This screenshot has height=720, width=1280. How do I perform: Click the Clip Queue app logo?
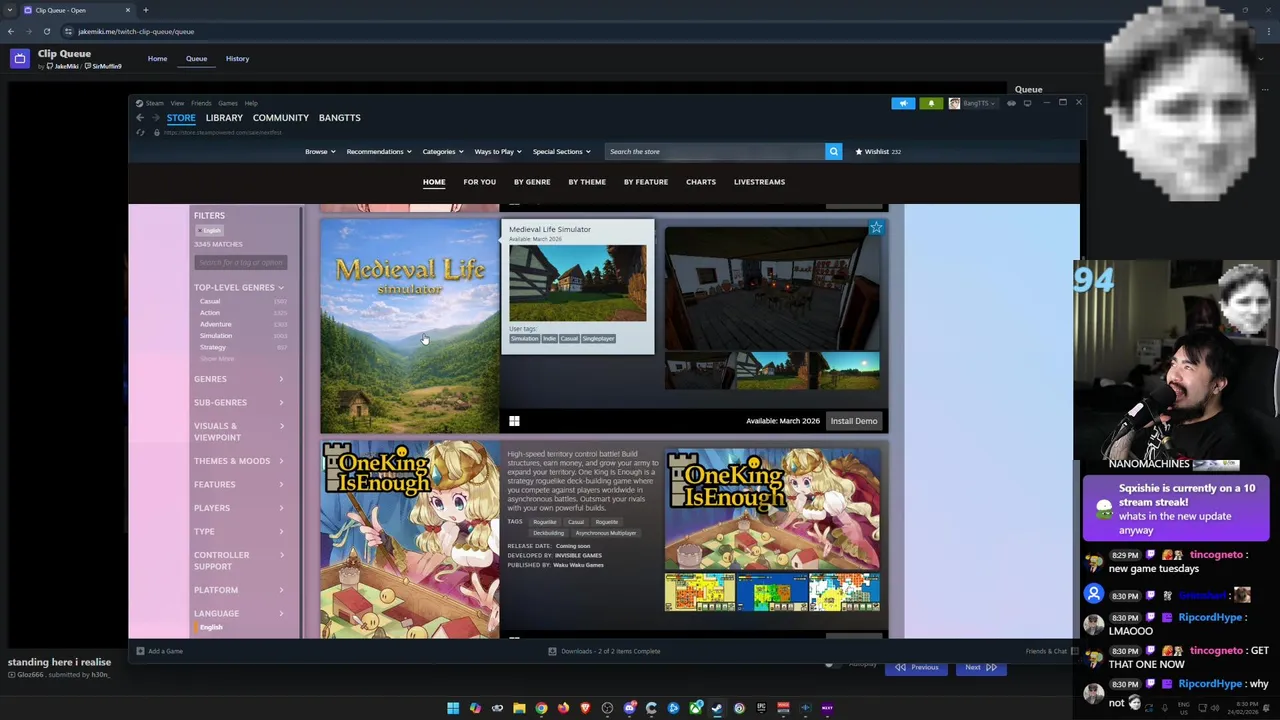19,59
